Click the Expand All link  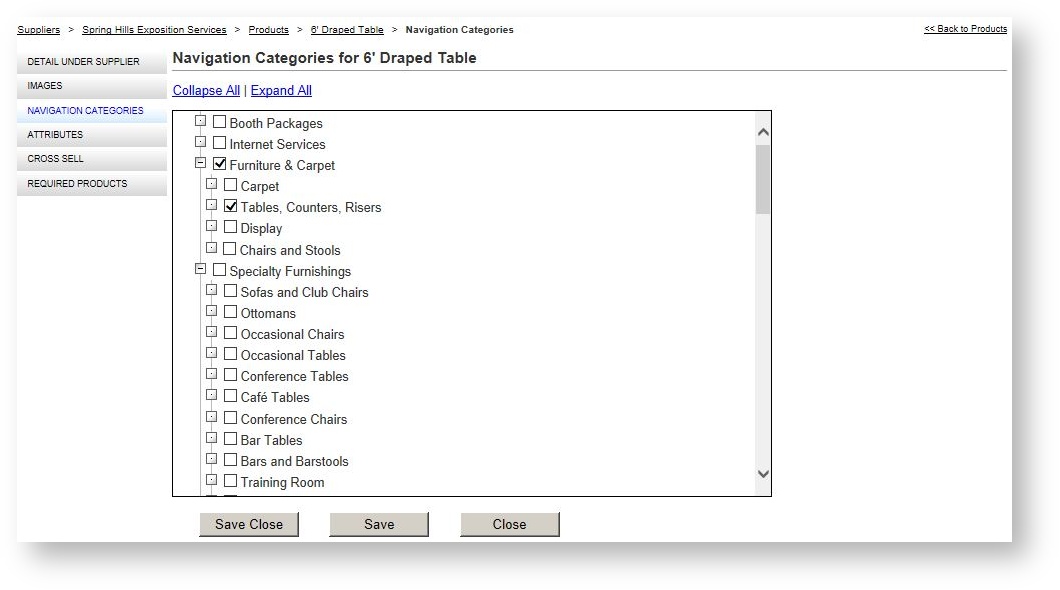(x=281, y=90)
